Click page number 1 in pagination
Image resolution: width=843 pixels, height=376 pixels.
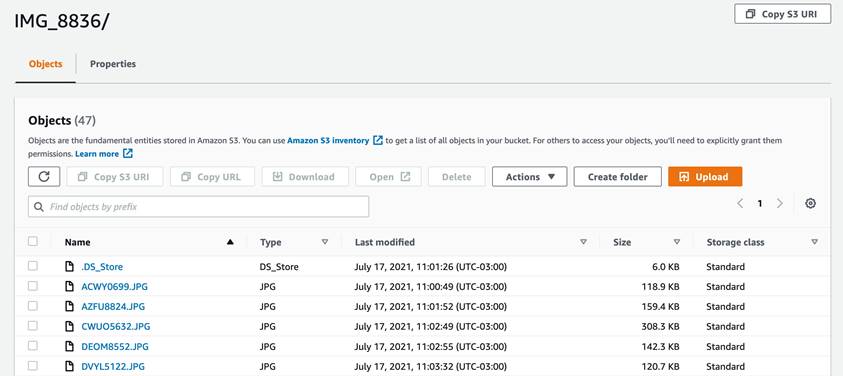(x=760, y=203)
